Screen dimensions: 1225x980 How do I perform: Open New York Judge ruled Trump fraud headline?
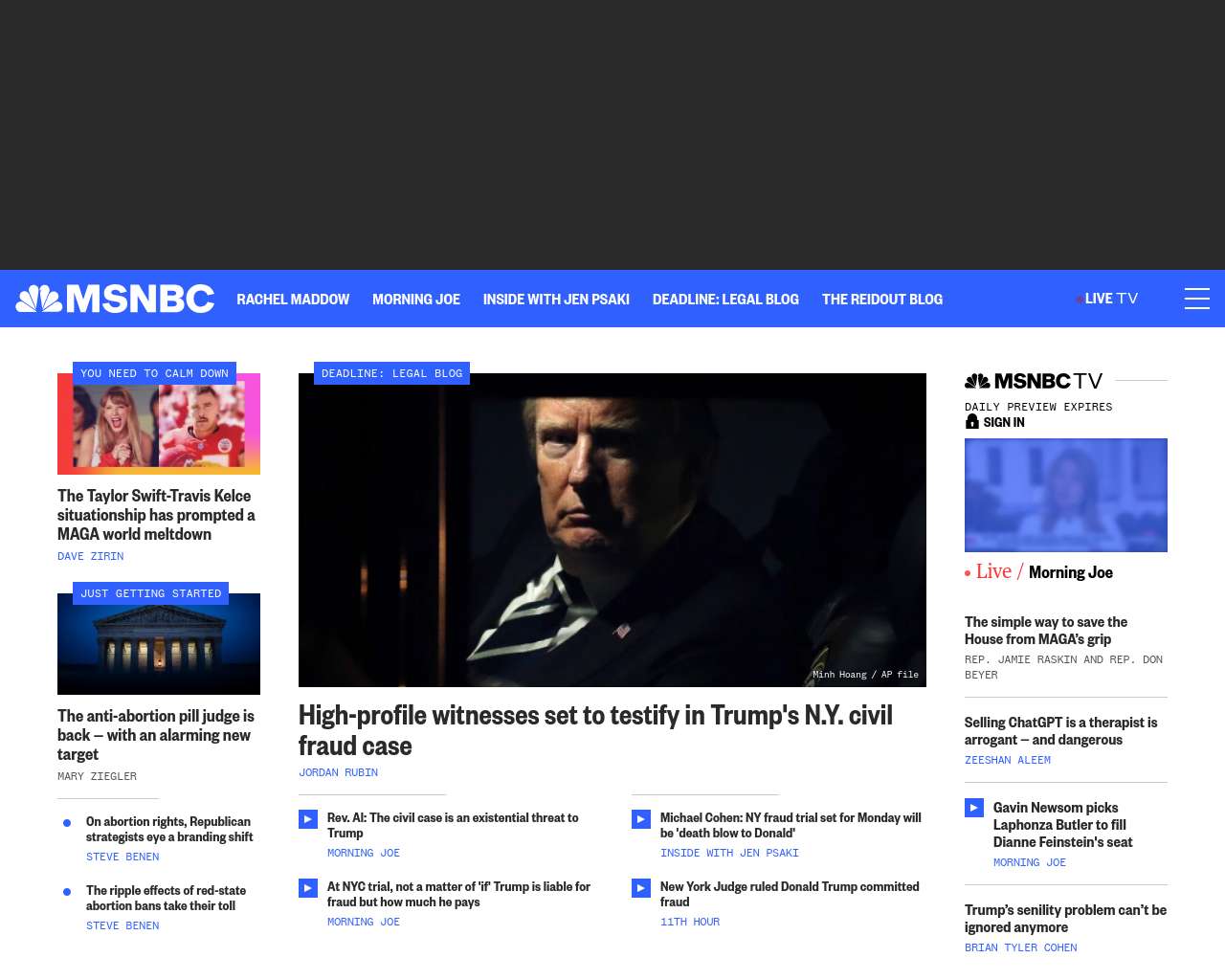[x=790, y=894]
